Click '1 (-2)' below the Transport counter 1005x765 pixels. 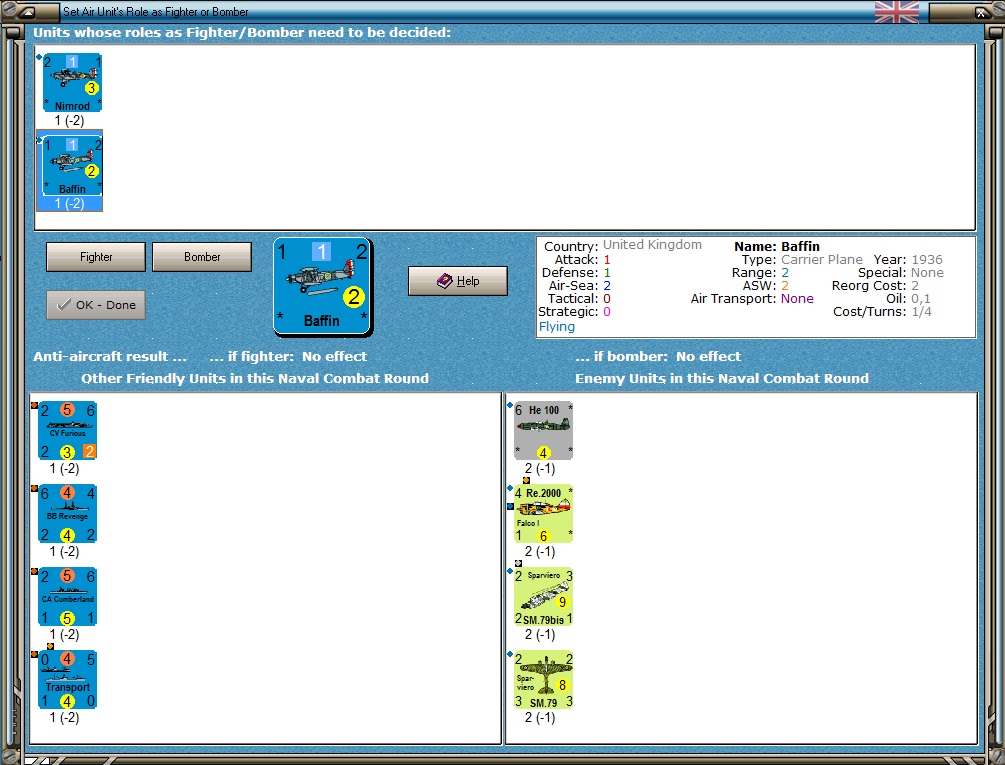coord(64,718)
